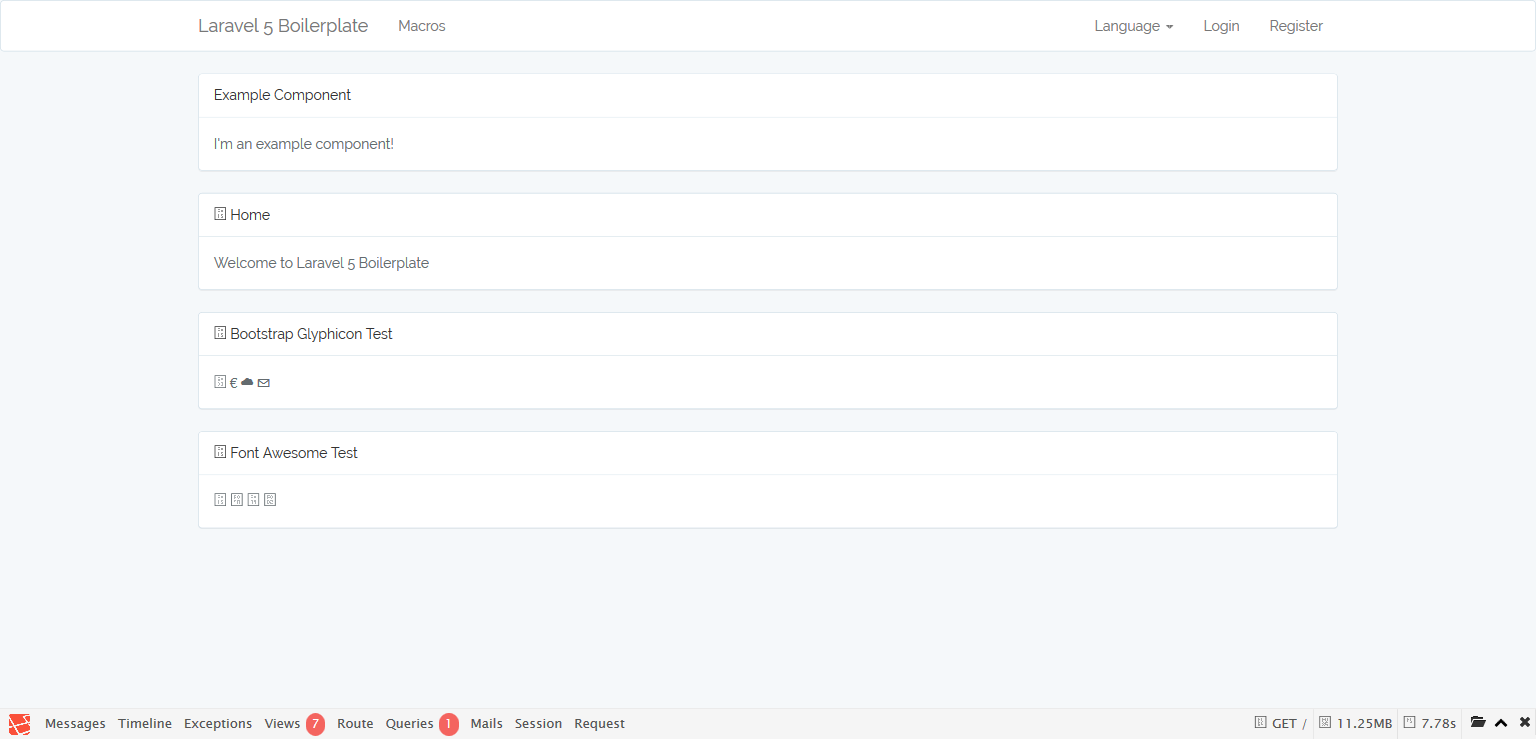Show the Route debugbar tab
Image resolution: width=1536 pixels, height=739 pixels.
point(355,724)
